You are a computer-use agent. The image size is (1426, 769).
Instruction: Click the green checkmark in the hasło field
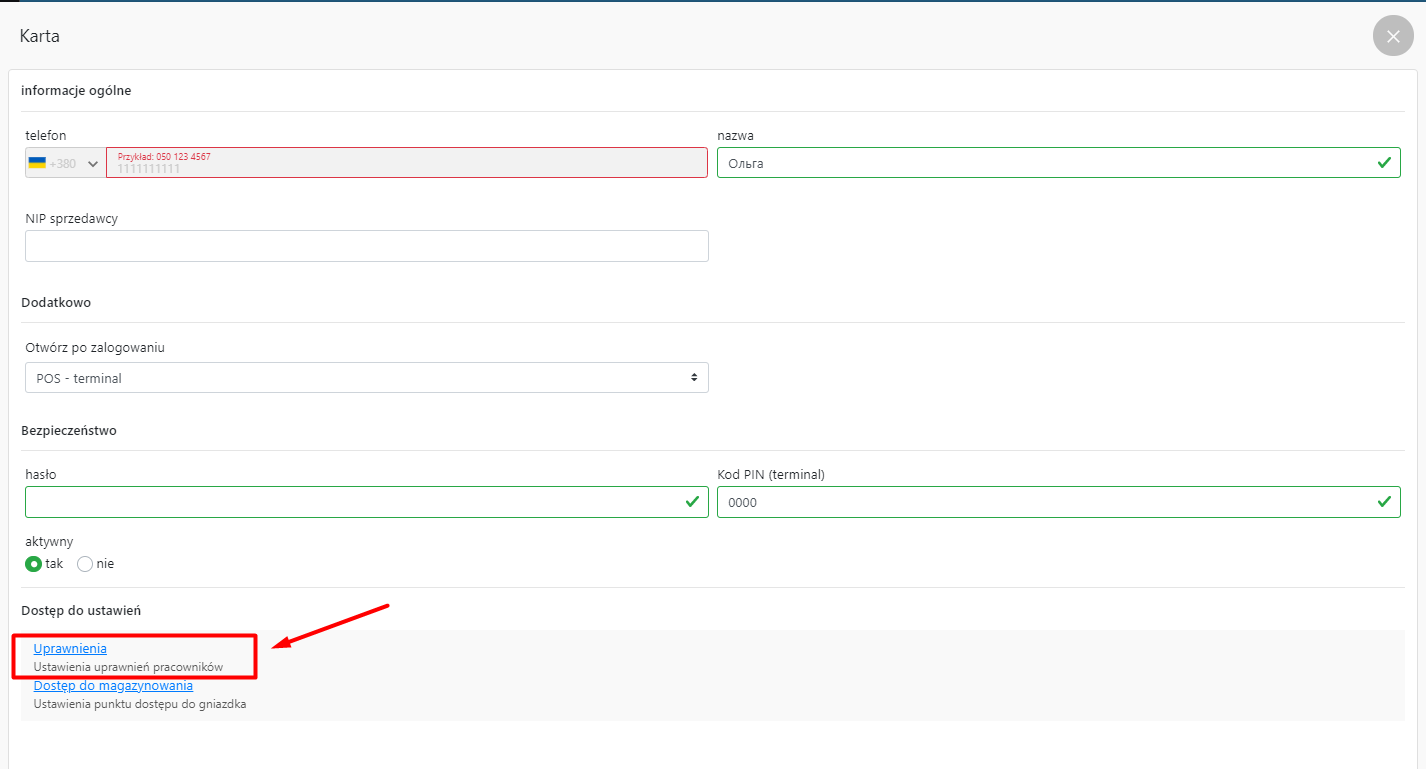(x=692, y=502)
